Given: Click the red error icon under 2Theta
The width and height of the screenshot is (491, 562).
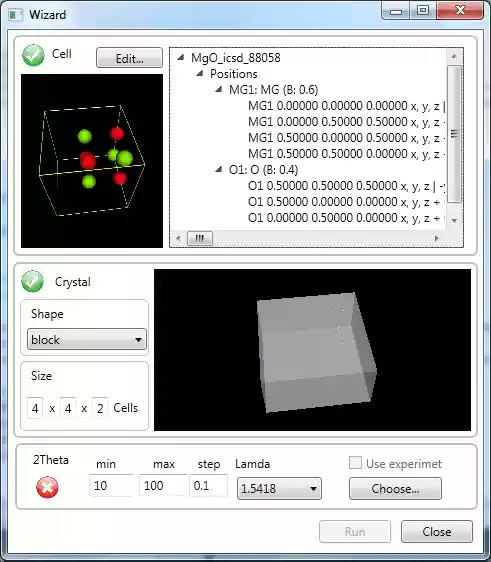Looking at the screenshot, I should pos(47,487).
